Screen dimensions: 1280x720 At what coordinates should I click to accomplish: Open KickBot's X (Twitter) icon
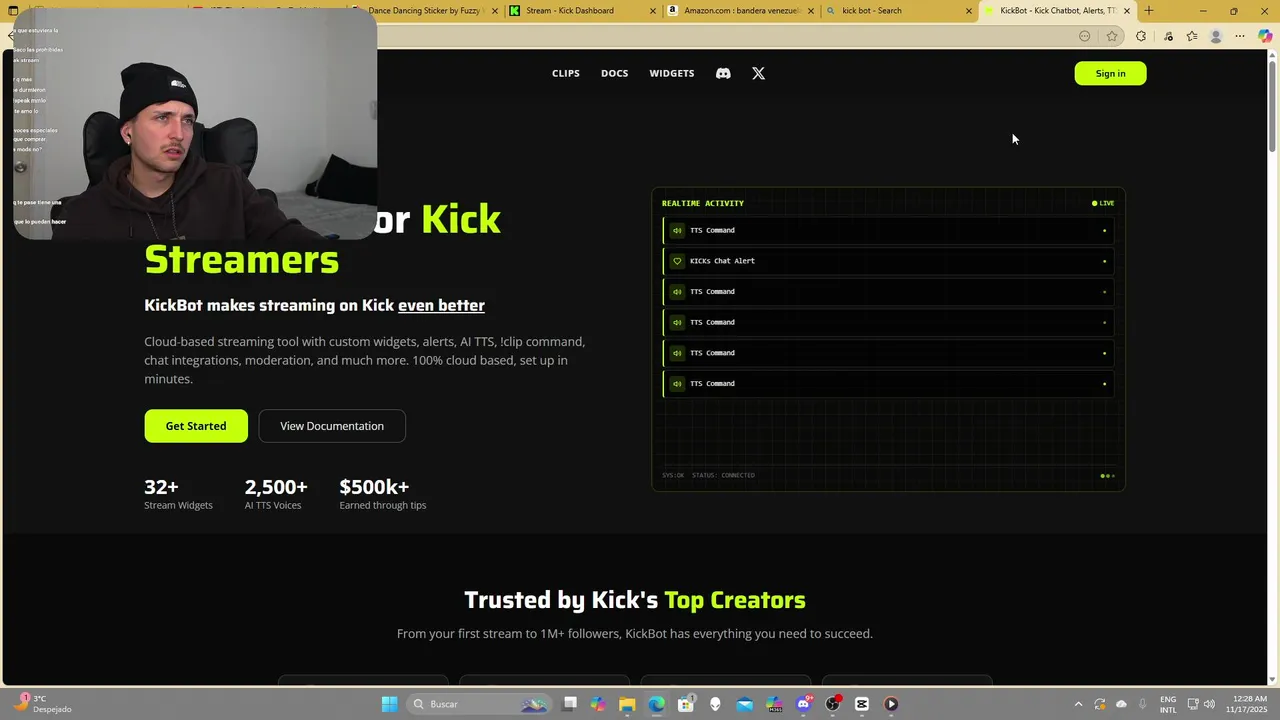(758, 73)
